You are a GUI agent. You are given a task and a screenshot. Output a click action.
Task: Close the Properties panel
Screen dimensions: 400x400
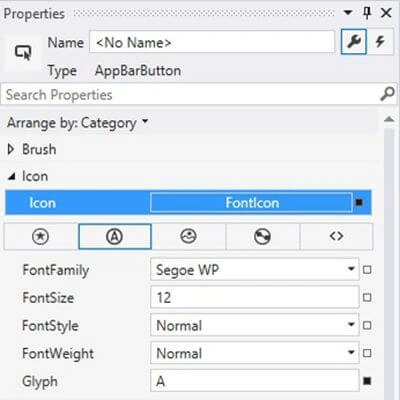[386, 13]
